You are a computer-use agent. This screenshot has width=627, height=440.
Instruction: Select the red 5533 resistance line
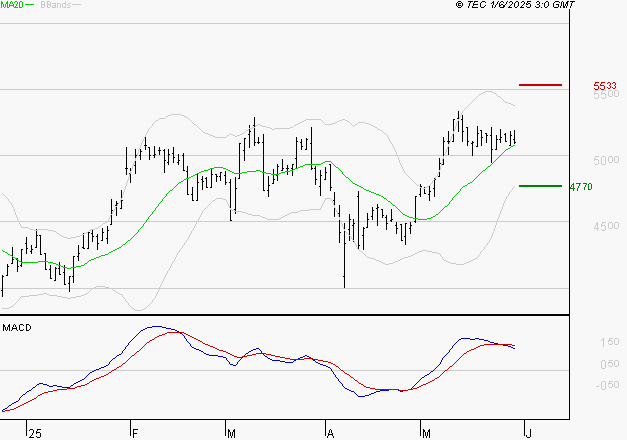click(x=540, y=86)
